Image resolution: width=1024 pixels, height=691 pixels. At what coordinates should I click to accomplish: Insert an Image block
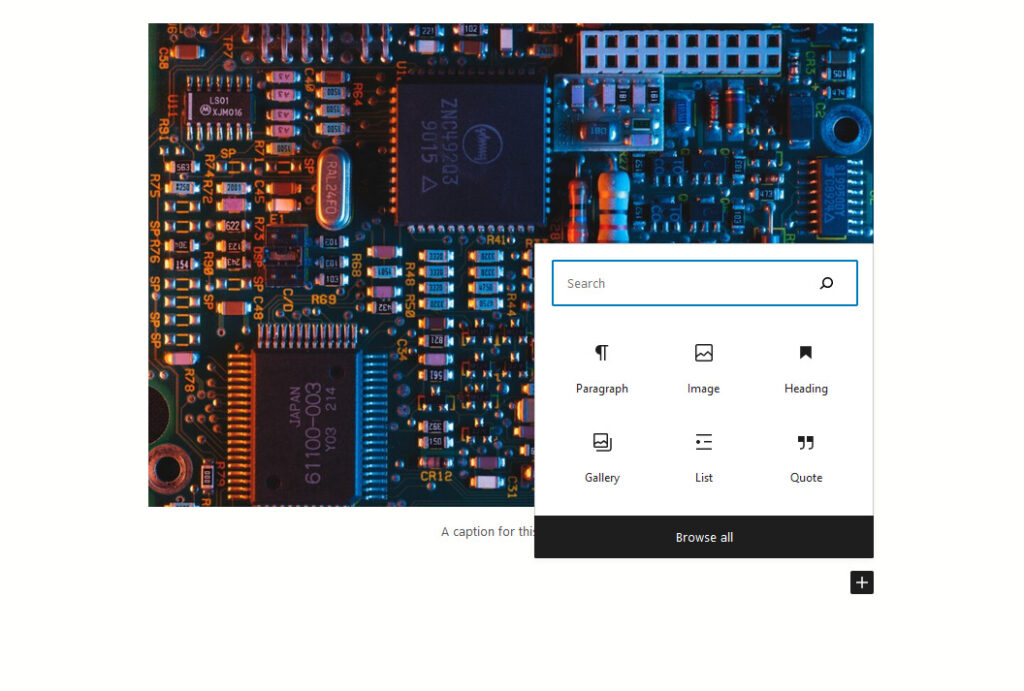[x=703, y=369]
